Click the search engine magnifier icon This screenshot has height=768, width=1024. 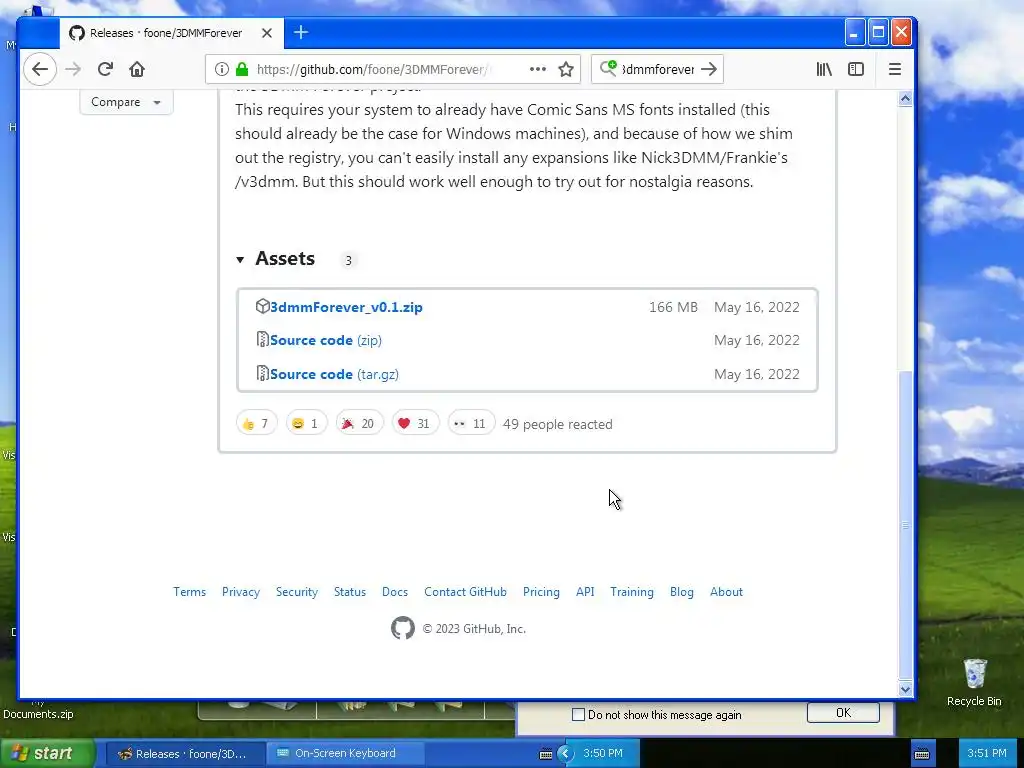tap(608, 68)
